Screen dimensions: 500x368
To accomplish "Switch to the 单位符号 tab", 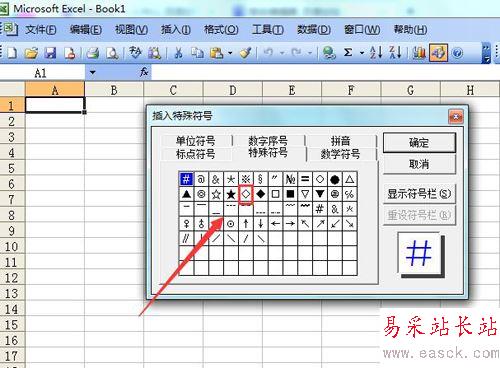I will tap(195, 141).
